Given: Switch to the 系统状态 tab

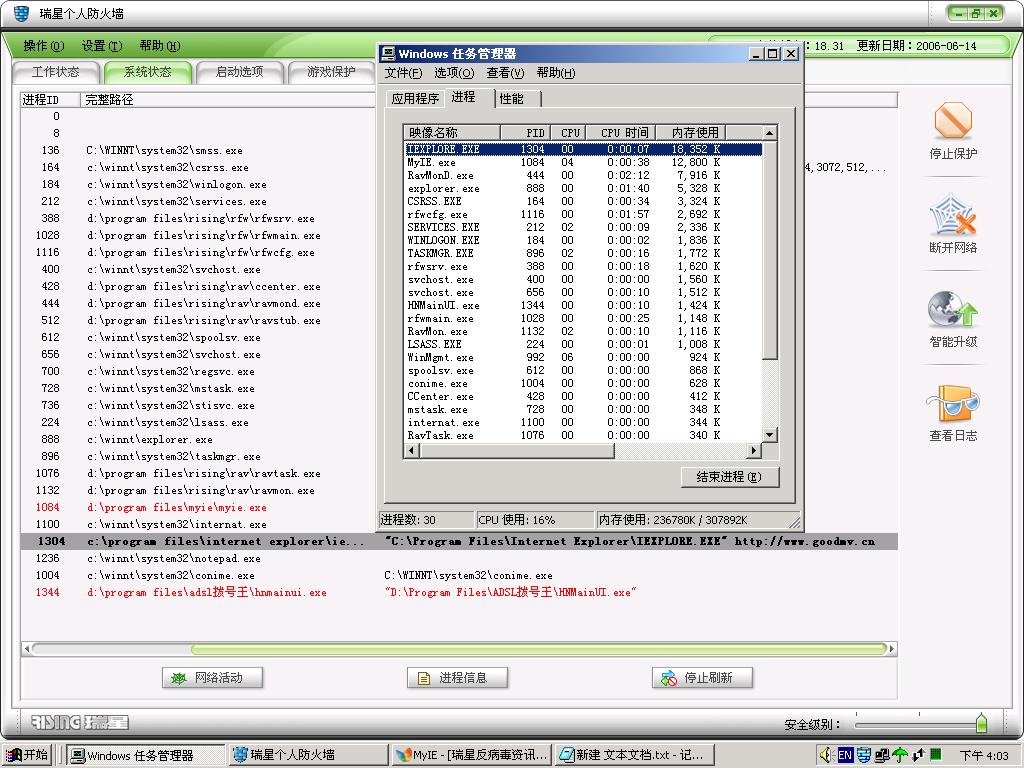Looking at the screenshot, I should point(148,72).
